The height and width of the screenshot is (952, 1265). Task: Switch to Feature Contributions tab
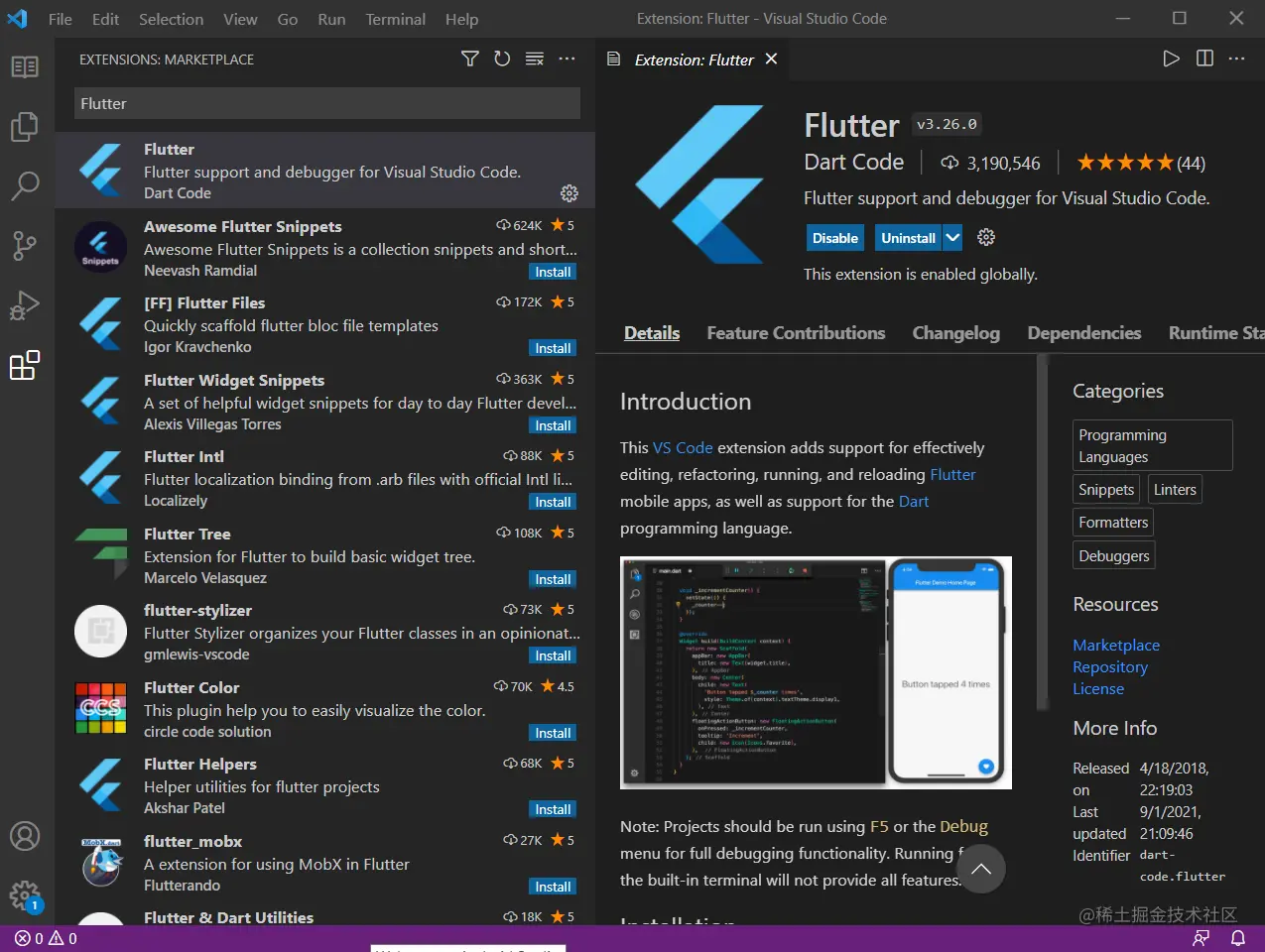pyautogui.click(x=796, y=333)
